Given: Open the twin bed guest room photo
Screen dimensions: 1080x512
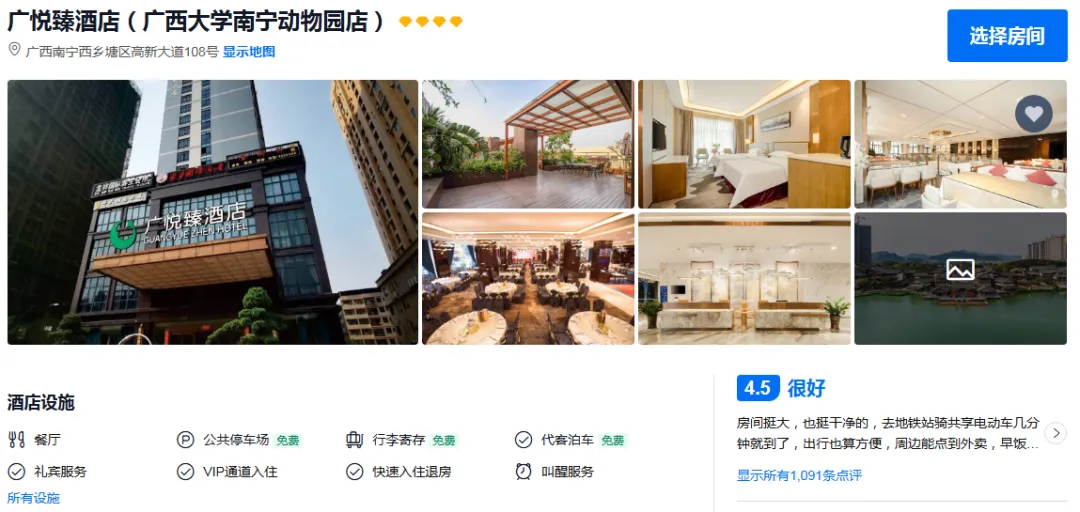Looking at the screenshot, I should (x=745, y=144).
